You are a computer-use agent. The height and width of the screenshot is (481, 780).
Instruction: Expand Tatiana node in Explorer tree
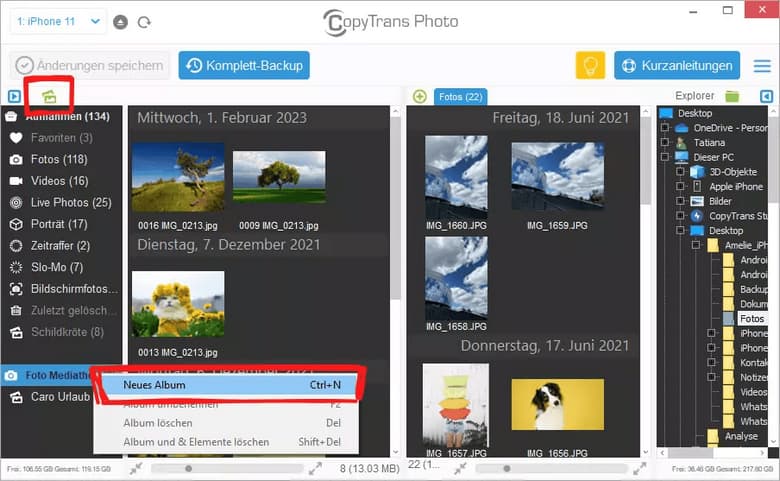pos(665,142)
